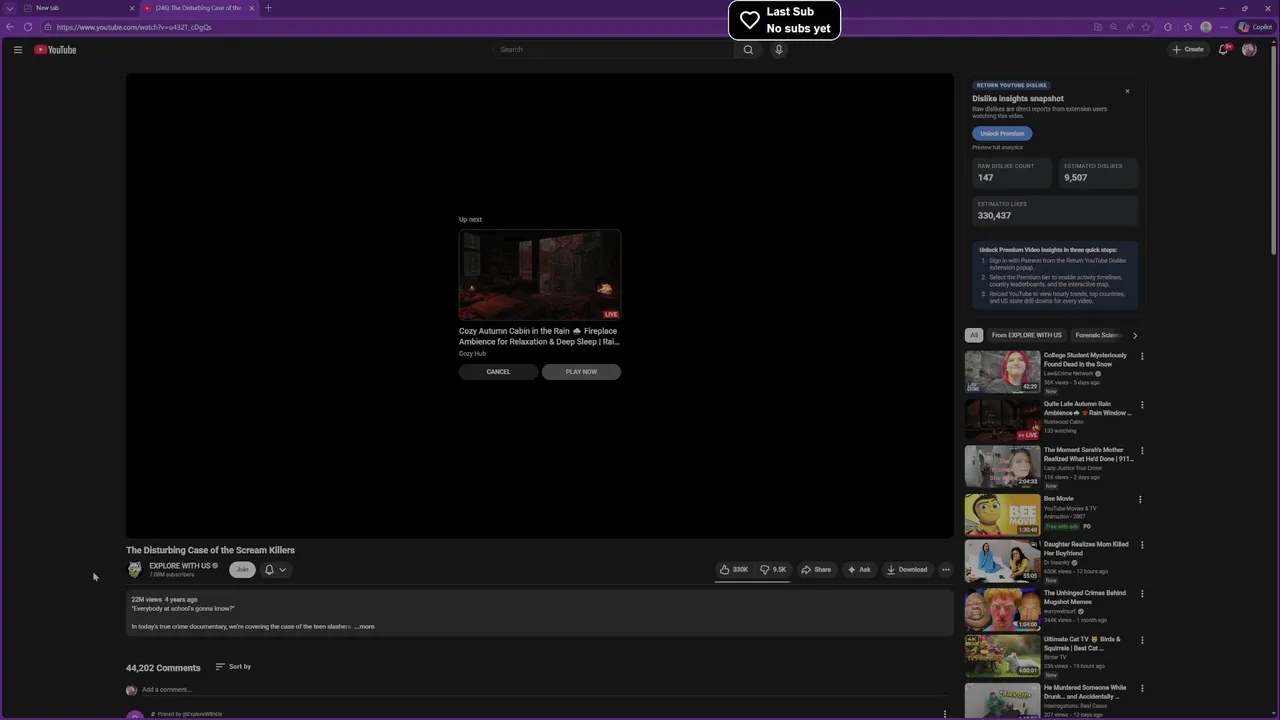This screenshot has height=720, width=1280.
Task: Reload the page in browser
Action: point(27,27)
